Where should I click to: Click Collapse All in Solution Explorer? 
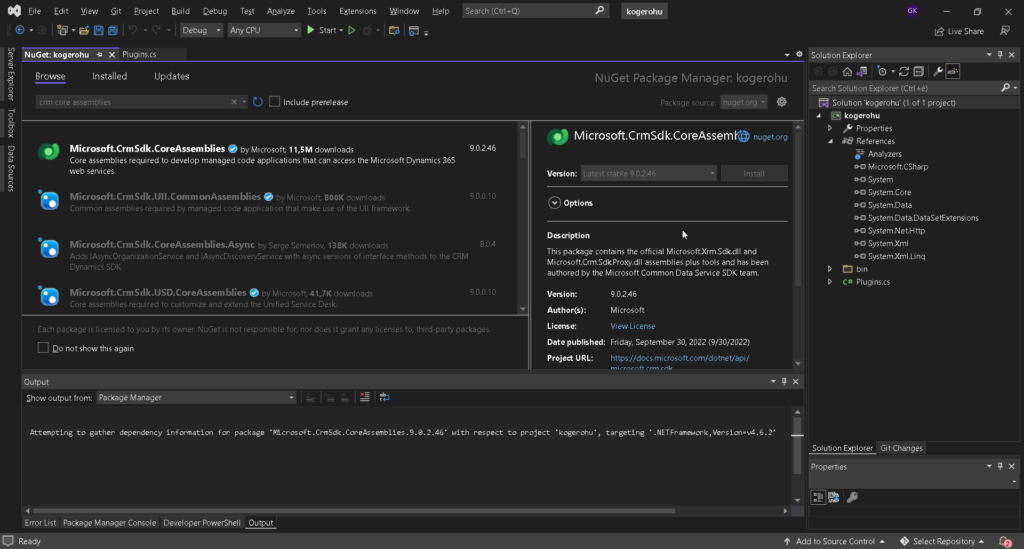coord(919,71)
